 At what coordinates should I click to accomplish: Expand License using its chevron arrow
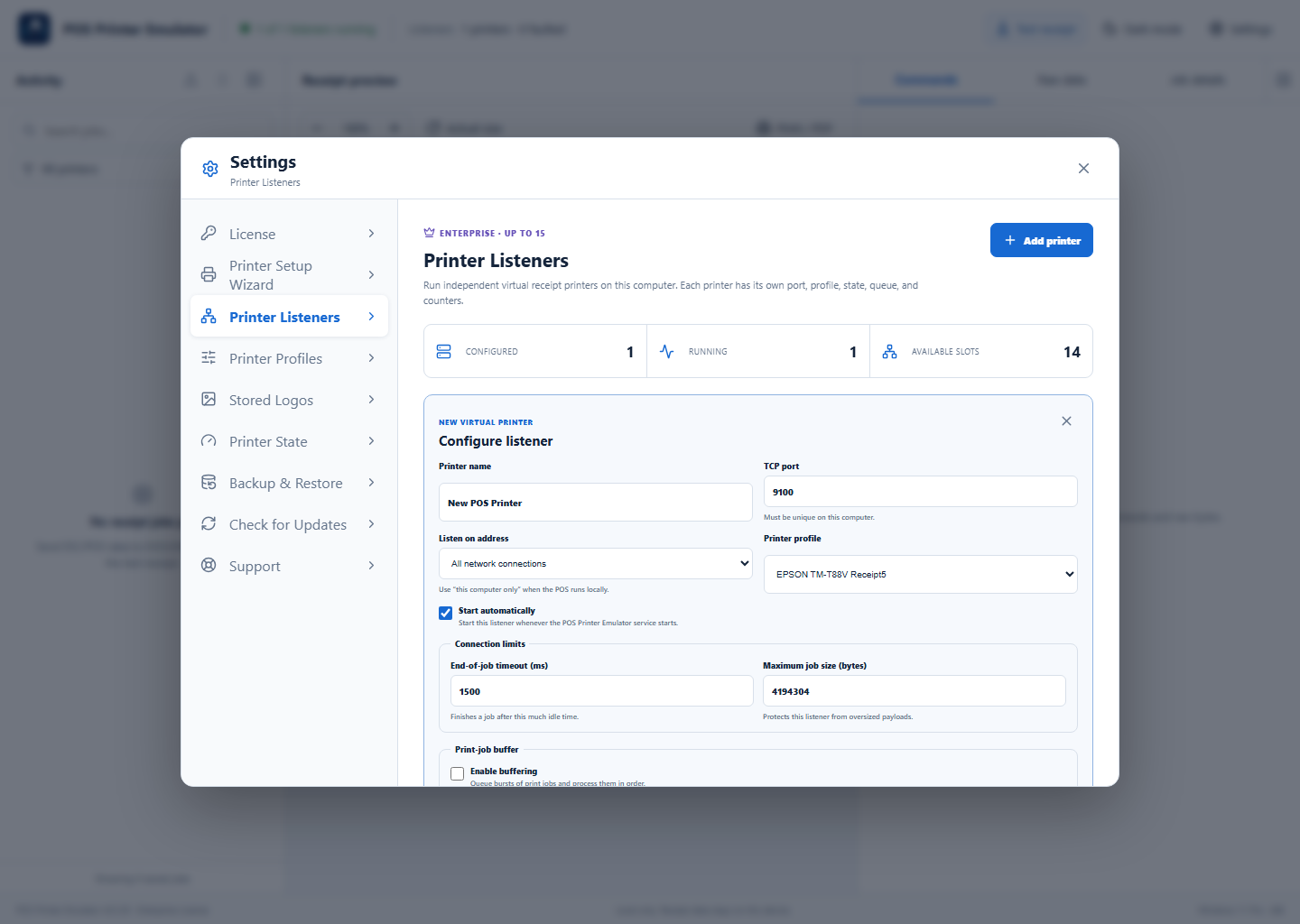[371, 234]
